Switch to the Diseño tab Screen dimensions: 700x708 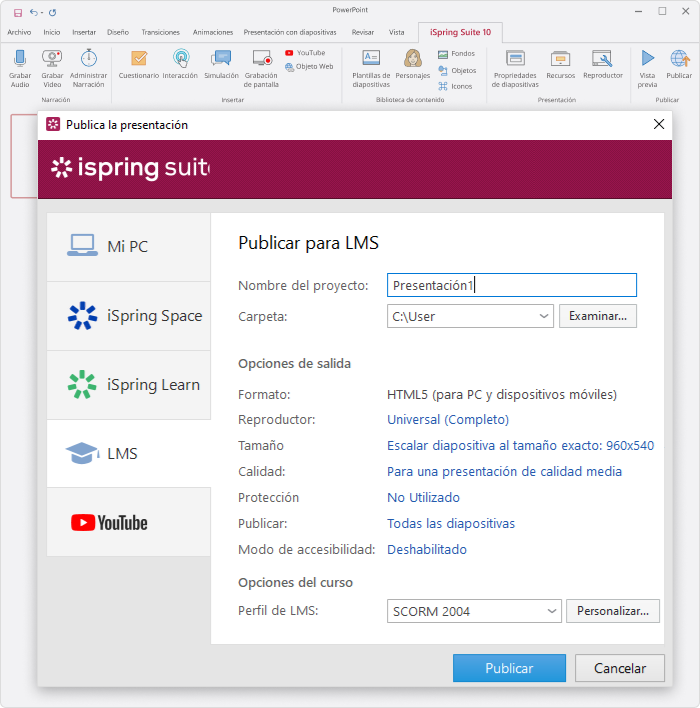pos(118,33)
